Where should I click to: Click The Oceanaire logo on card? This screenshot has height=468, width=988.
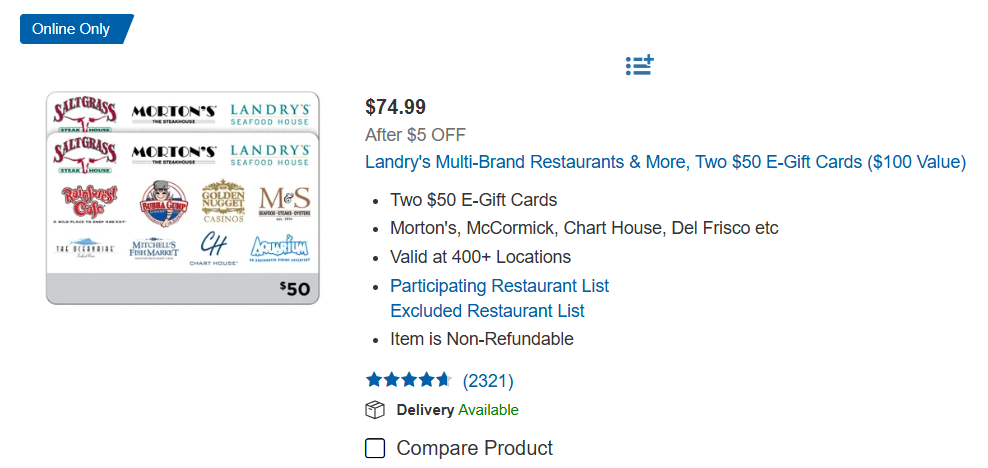[85, 248]
